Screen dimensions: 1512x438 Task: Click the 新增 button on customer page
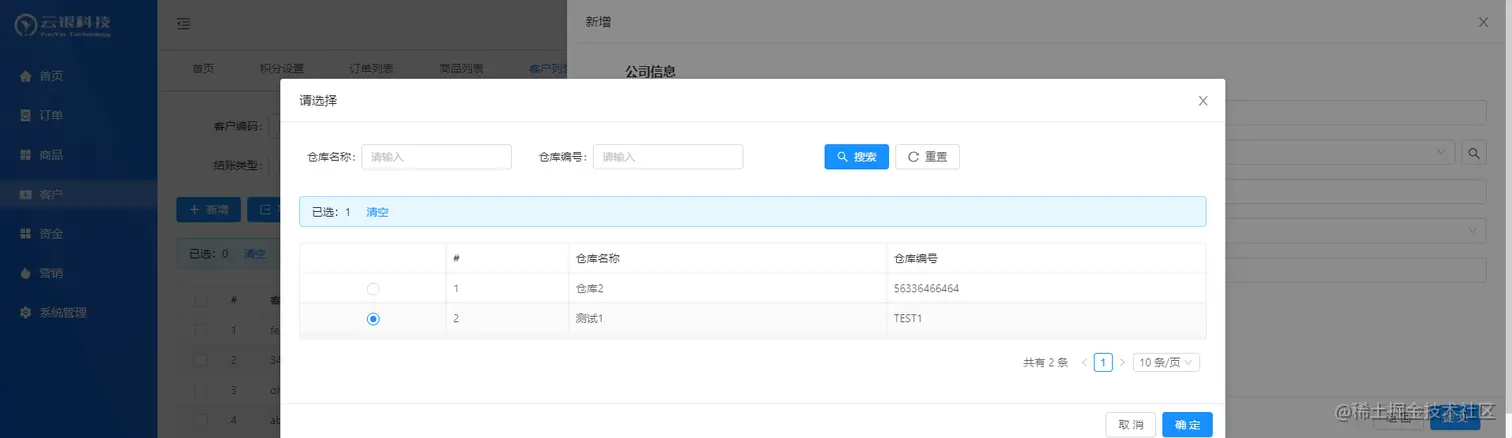208,210
